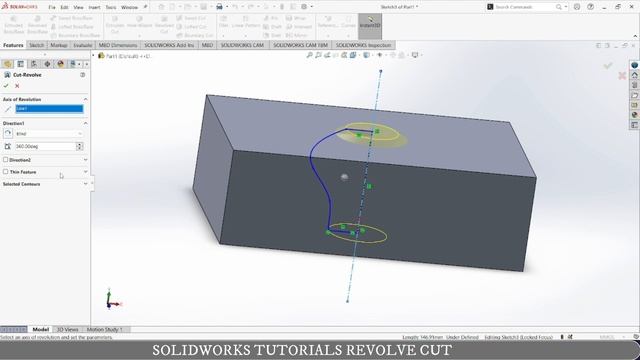Accept the Cut-Revolve with green checkmark

(x=6, y=86)
